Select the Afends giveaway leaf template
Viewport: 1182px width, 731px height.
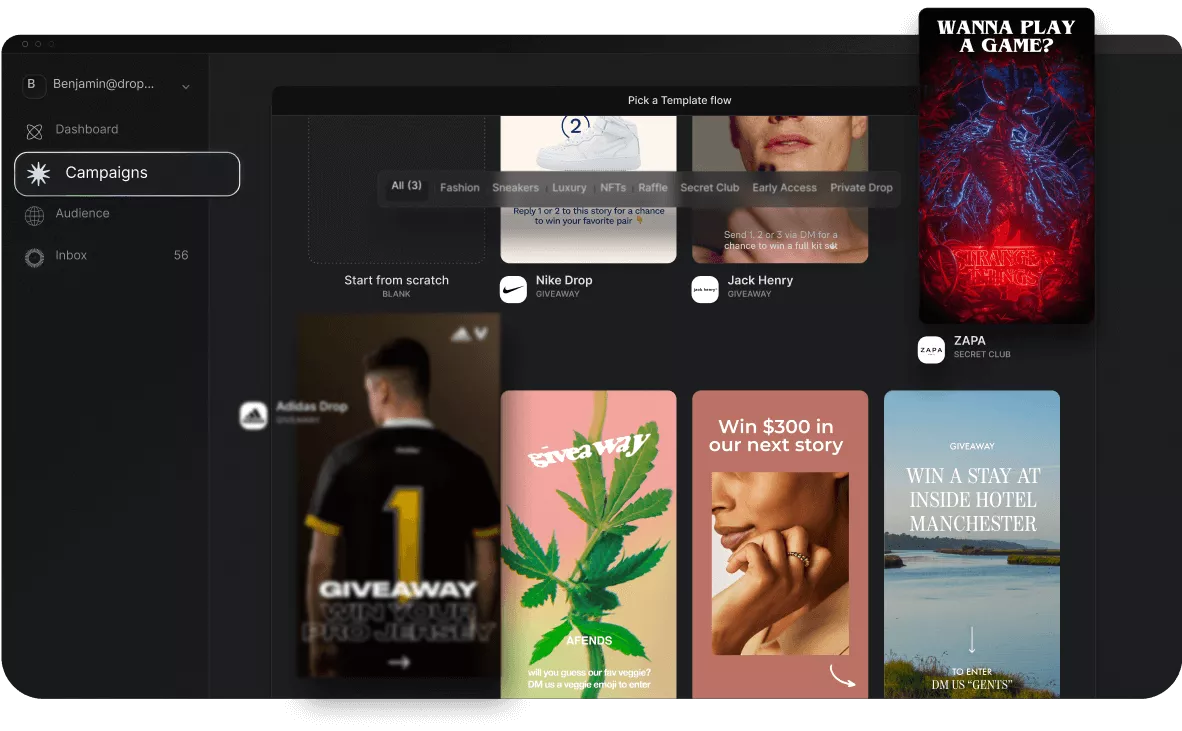pos(588,544)
